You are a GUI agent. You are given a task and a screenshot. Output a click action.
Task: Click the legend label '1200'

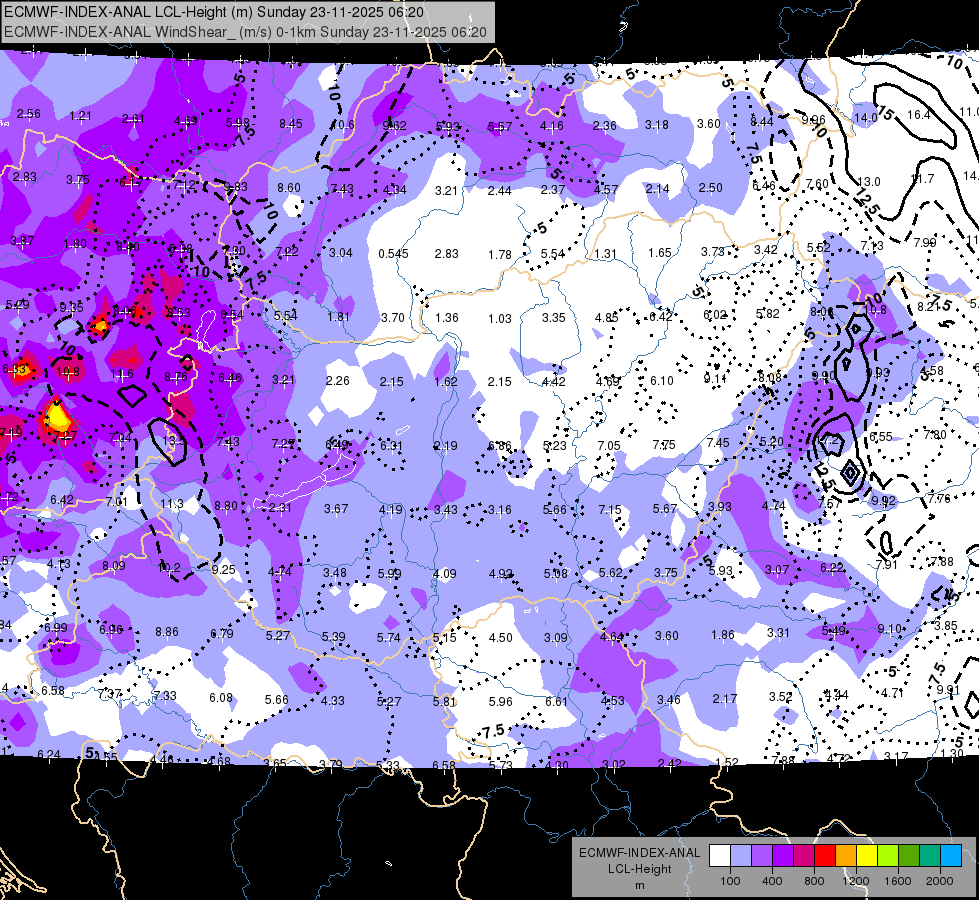coord(855,881)
